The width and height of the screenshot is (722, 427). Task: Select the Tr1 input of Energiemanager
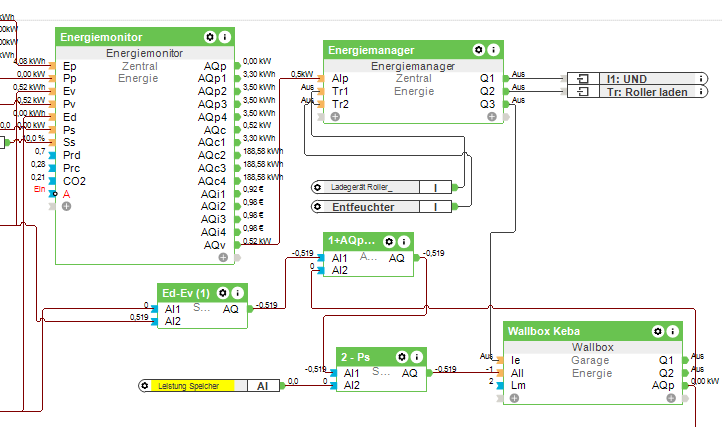click(340, 91)
